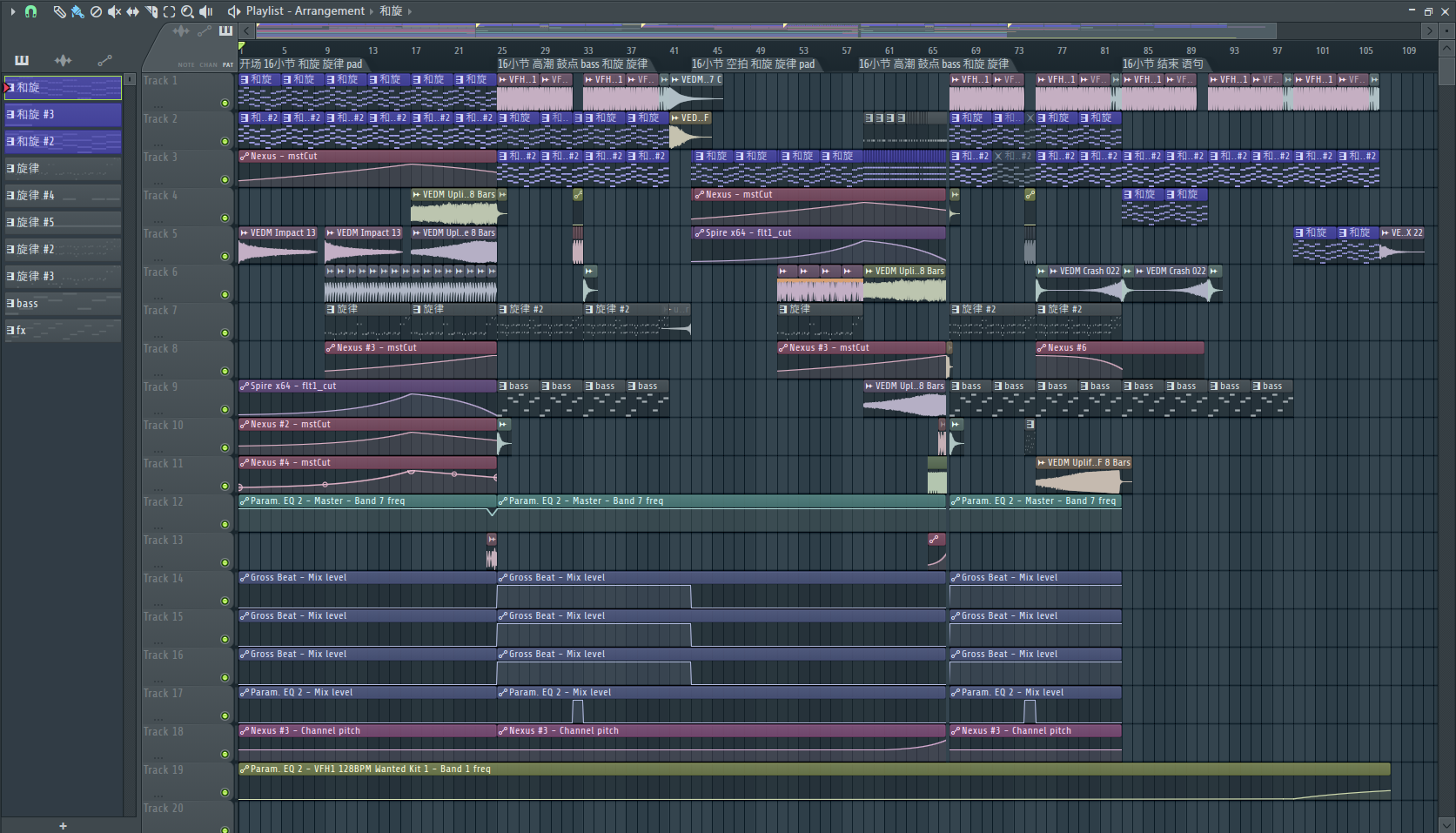
Task: Select the Slip edit tool
Action: tap(132, 11)
